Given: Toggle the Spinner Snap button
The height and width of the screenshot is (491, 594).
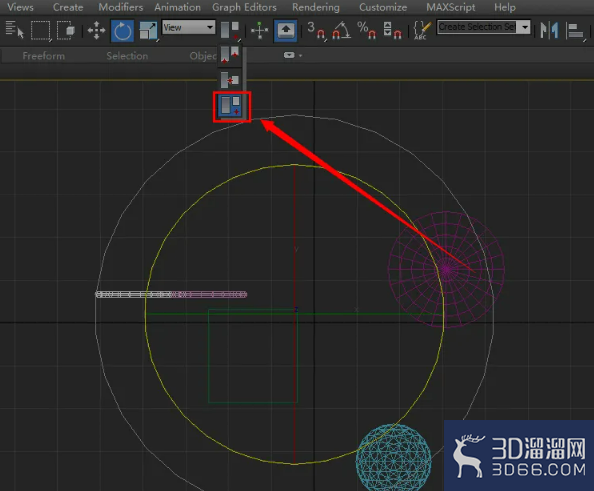Looking at the screenshot, I should coord(392,30).
